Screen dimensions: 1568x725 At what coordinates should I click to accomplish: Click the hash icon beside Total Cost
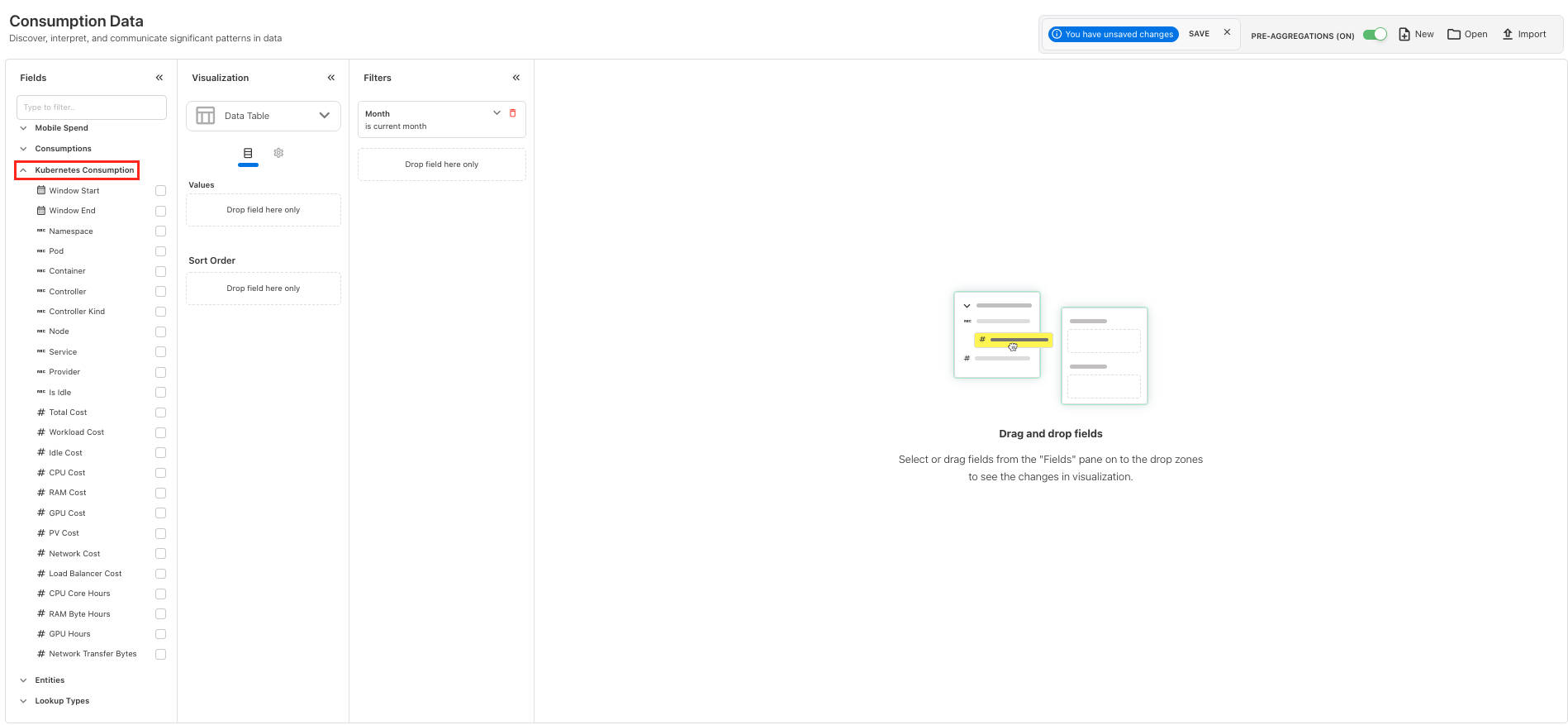point(41,412)
